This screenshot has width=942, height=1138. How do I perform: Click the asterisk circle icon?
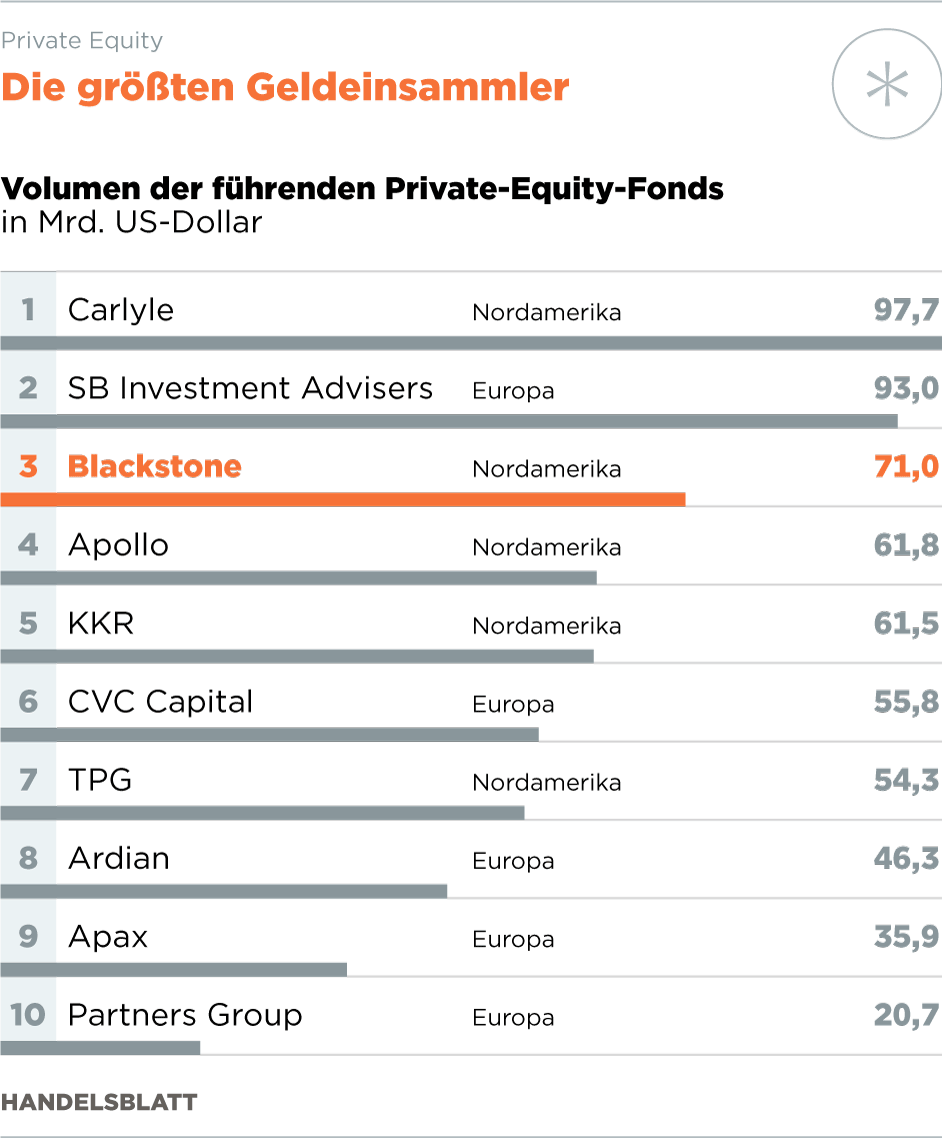click(x=886, y=84)
